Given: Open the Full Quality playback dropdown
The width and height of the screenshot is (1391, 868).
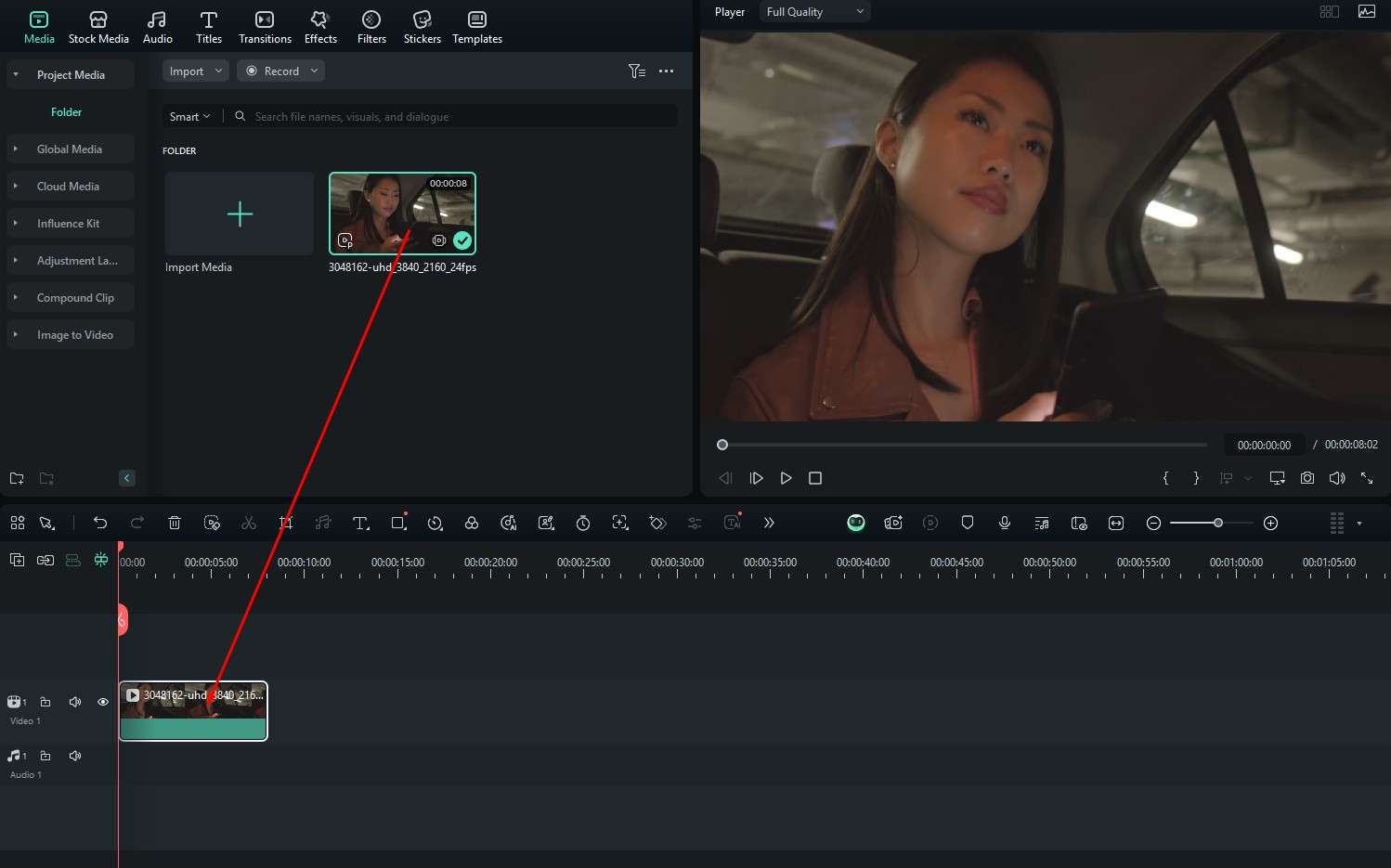Looking at the screenshot, I should coord(814,12).
